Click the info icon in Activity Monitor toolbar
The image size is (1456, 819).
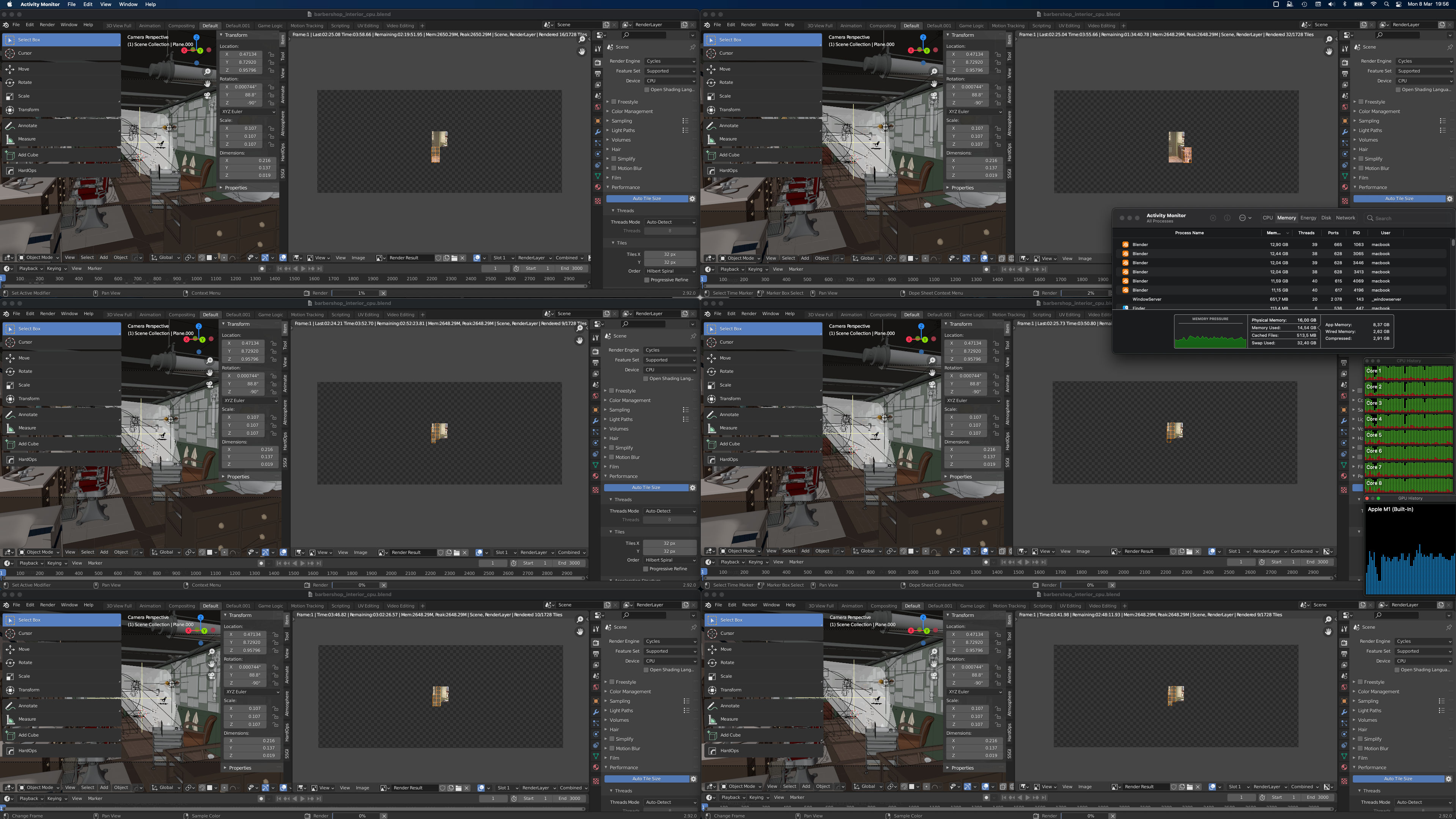(1227, 218)
